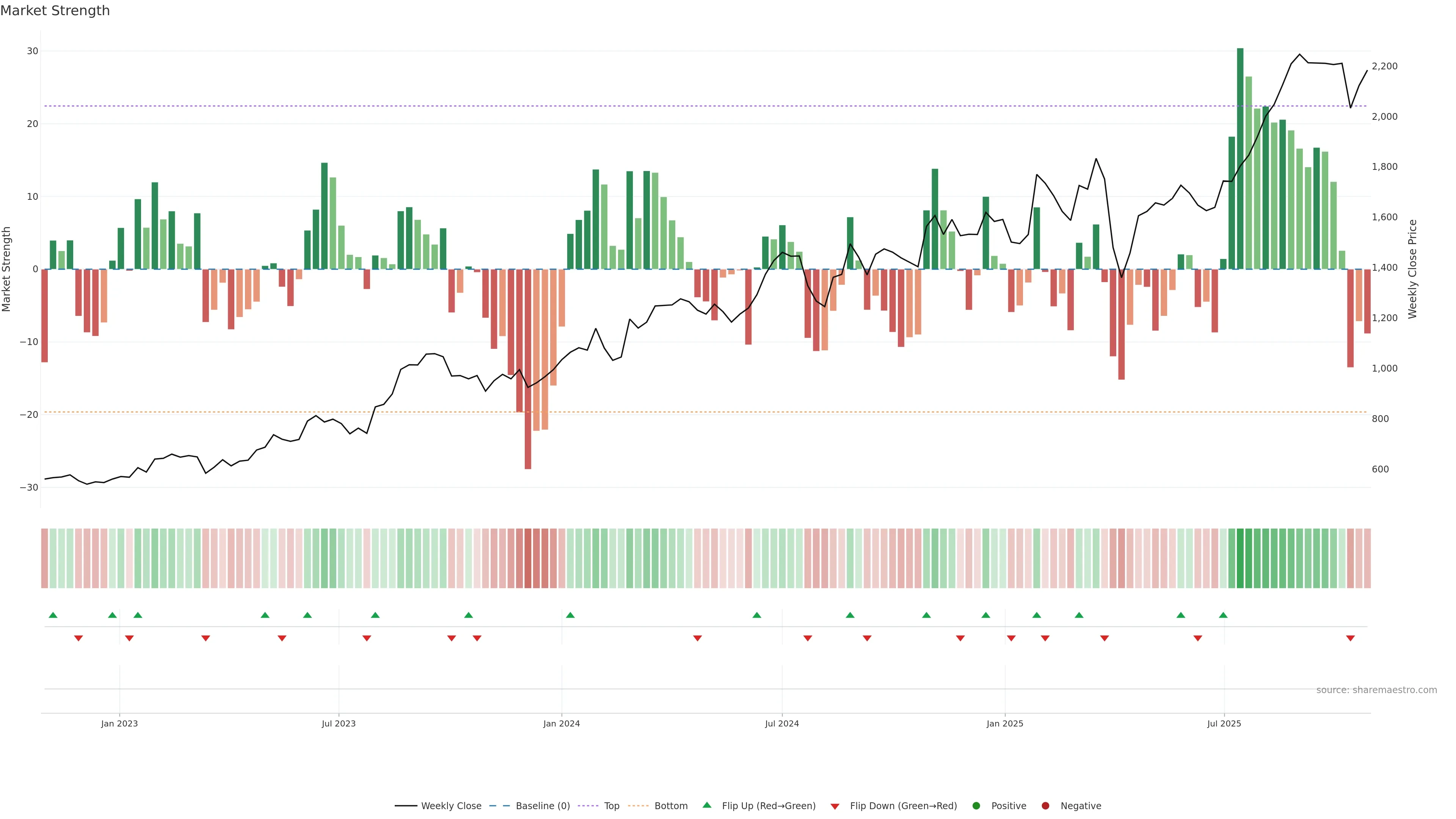The height and width of the screenshot is (819, 1456).
Task: Click the rightmost green flip-up triangle marker
Action: [x=1223, y=615]
